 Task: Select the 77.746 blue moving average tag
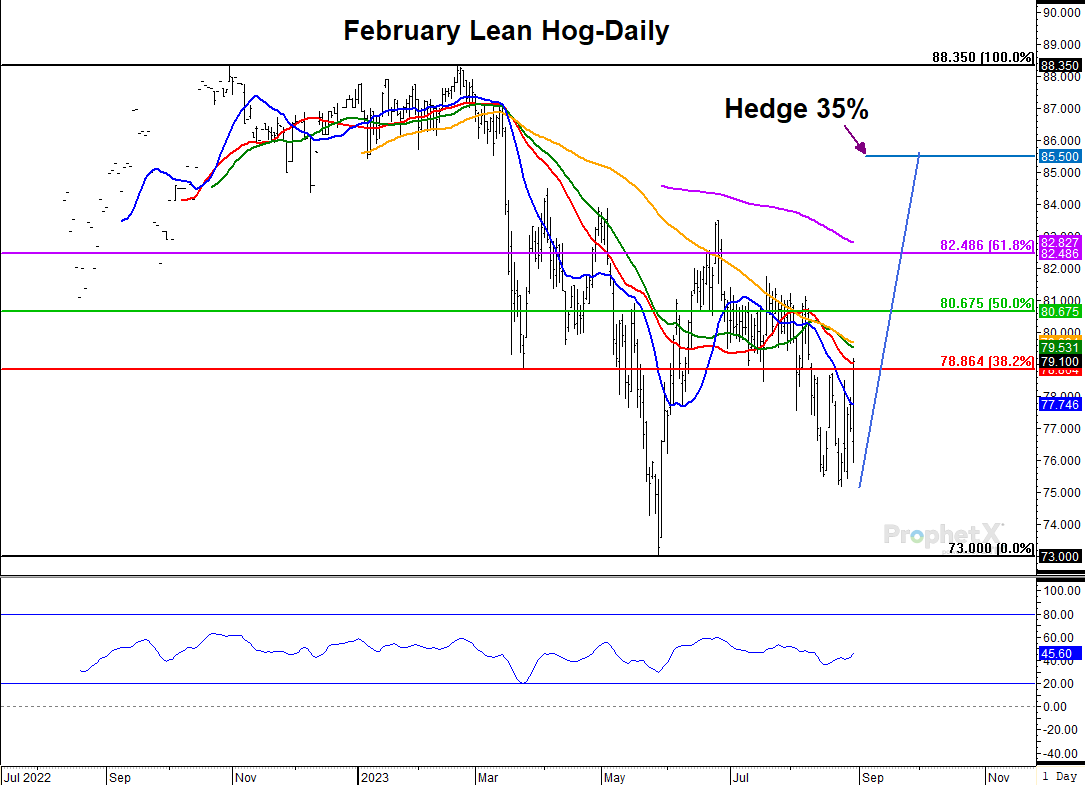coord(1059,404)
